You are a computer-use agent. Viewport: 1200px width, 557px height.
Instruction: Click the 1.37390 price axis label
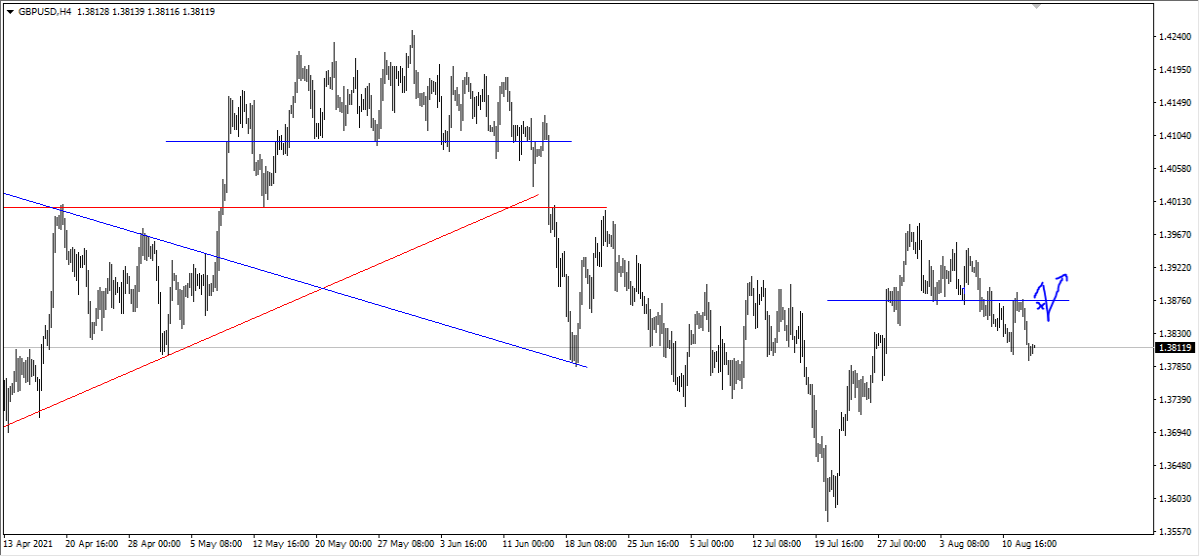[1173, 400]
